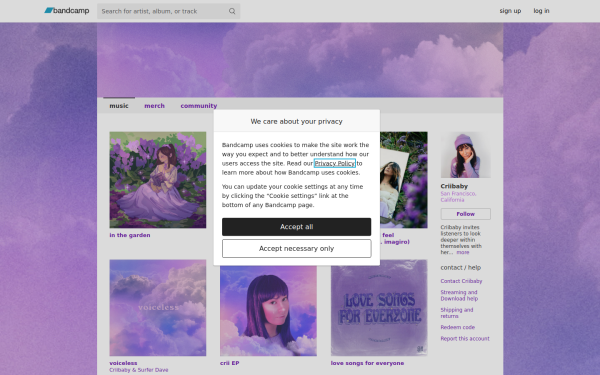This screenshot has width=600, height=375.
Task: Open the love songs for everyone cover
Action: tap(379, 308)
